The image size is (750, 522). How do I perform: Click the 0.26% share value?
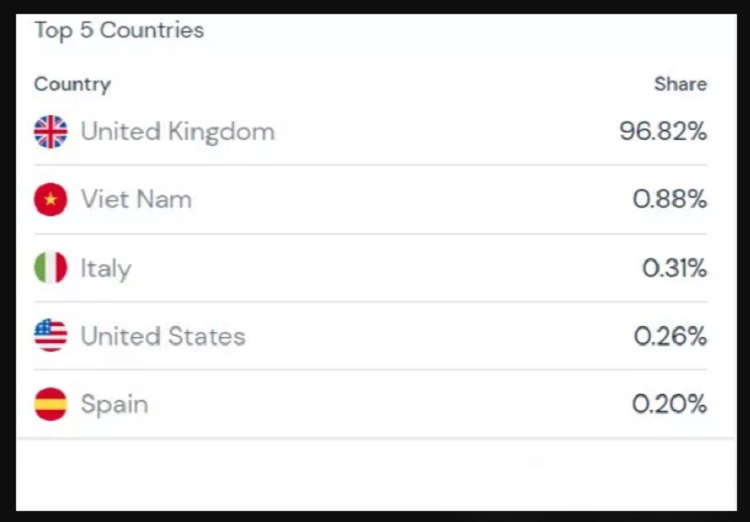670,336
